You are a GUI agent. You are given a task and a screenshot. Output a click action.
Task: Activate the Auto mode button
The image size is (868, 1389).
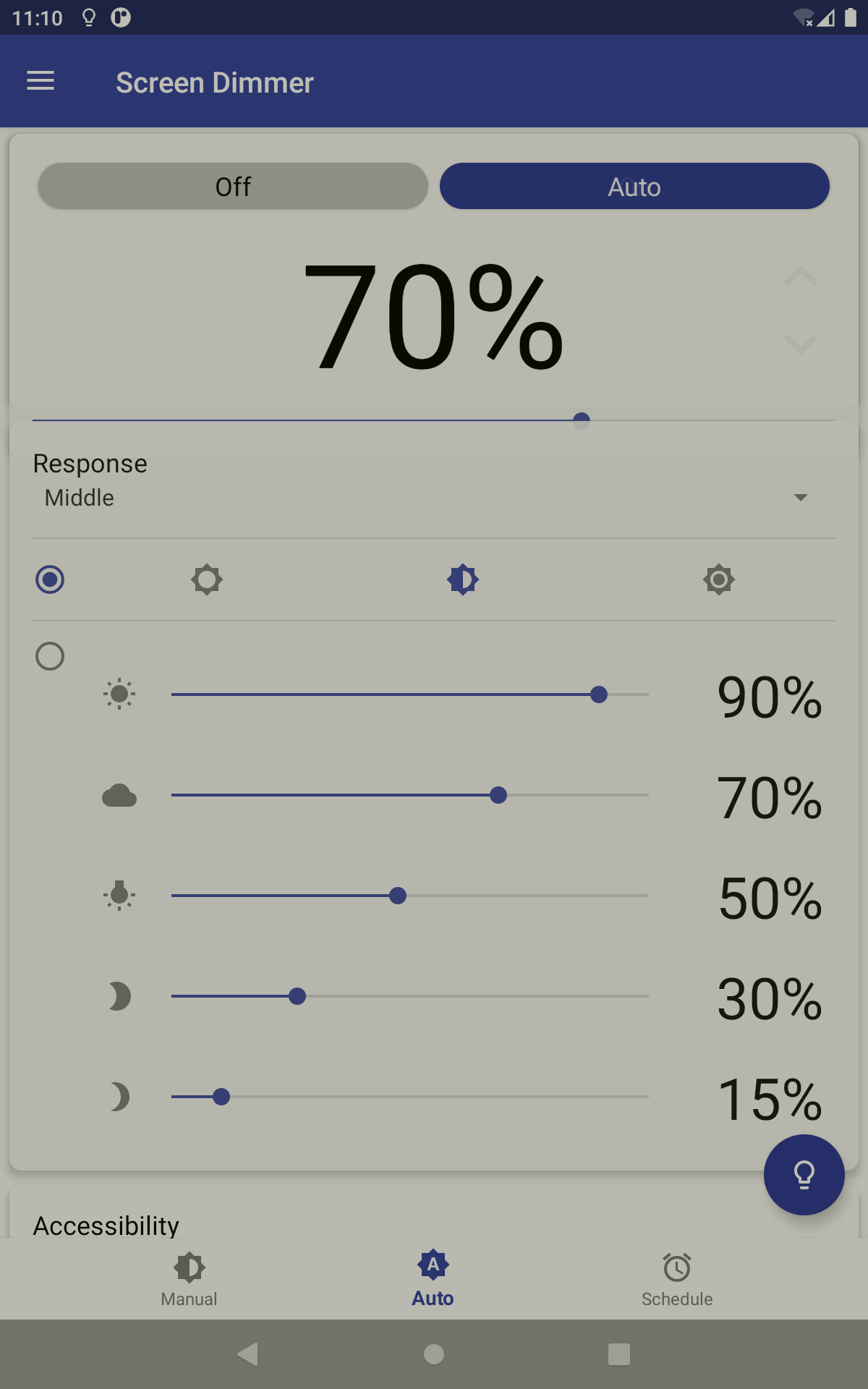point(634,186)
